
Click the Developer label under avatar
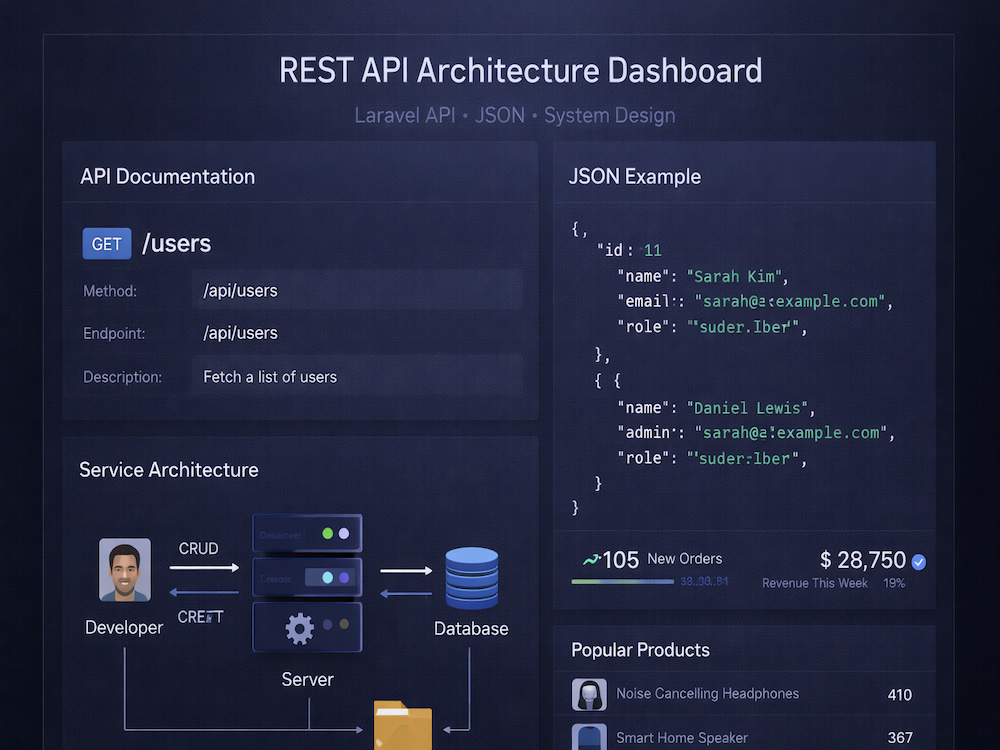(124, 628)
